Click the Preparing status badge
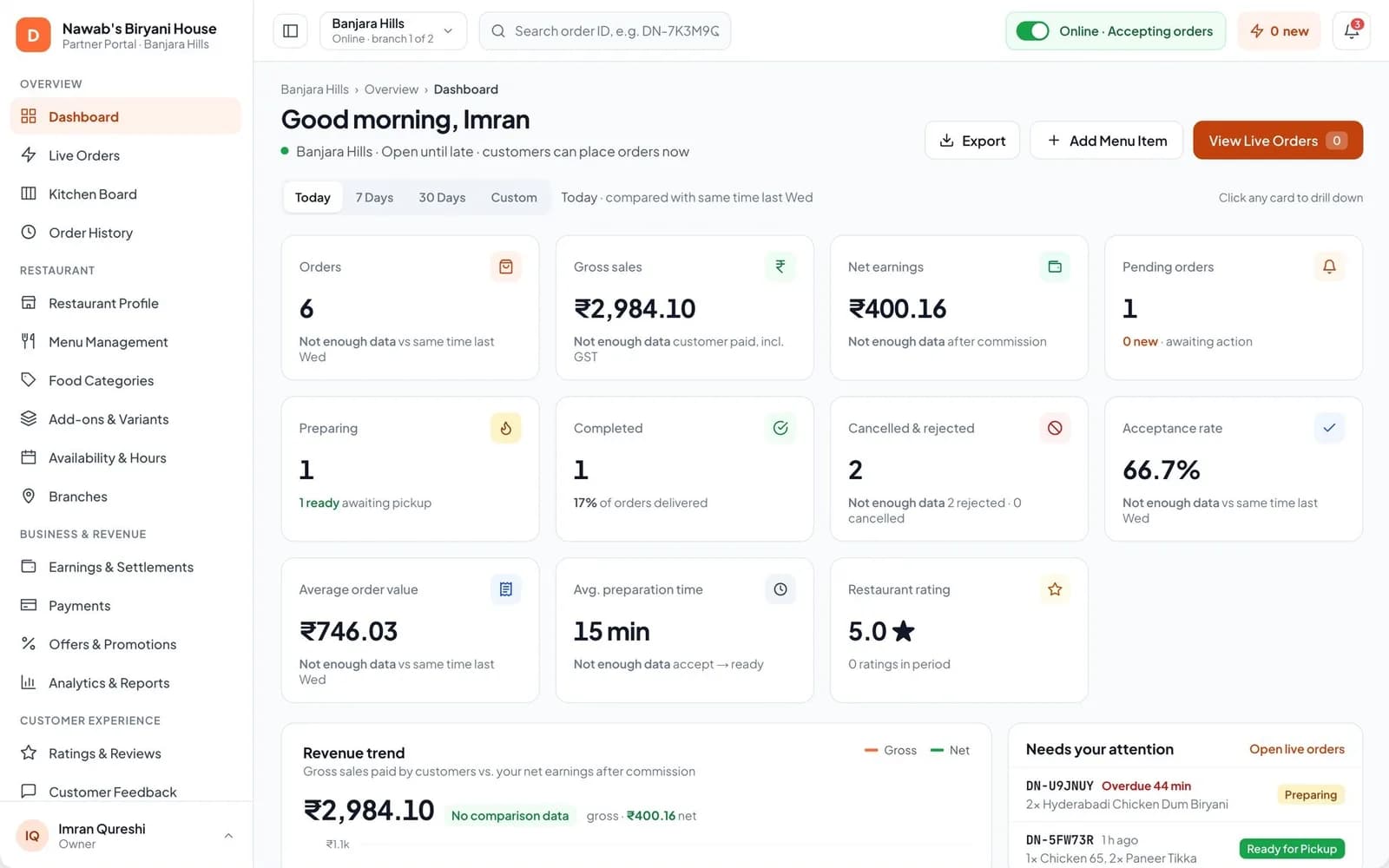1389x868 pixels. click(x=1311, y=794)
